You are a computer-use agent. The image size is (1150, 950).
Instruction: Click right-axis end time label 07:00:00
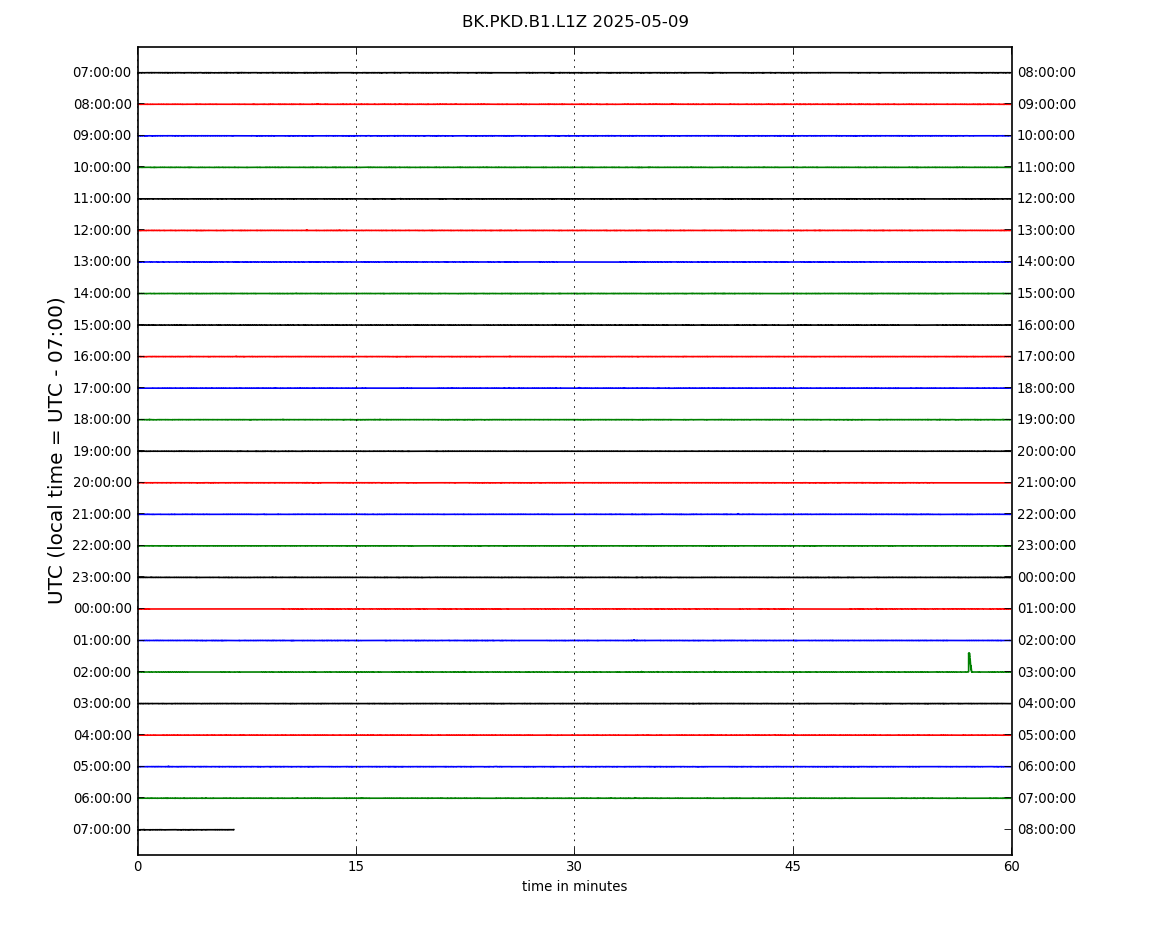(1047, 798)
